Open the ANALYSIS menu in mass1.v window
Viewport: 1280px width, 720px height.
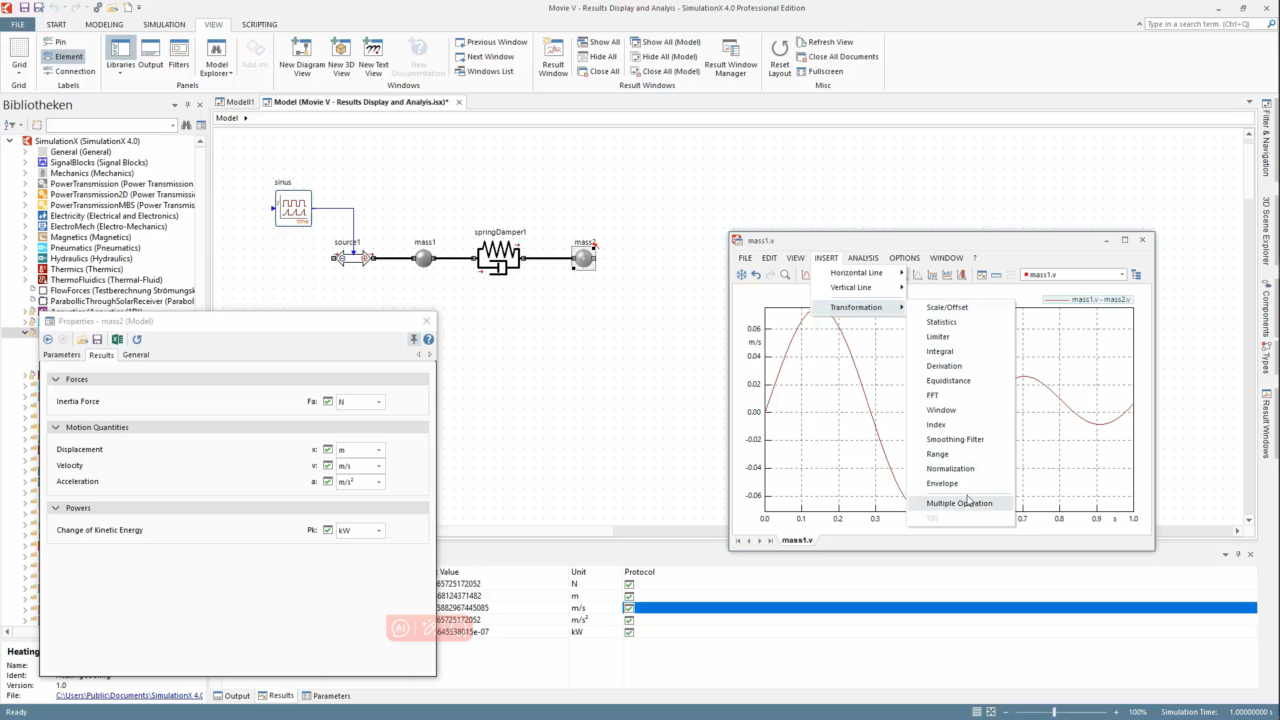(863, 258)
